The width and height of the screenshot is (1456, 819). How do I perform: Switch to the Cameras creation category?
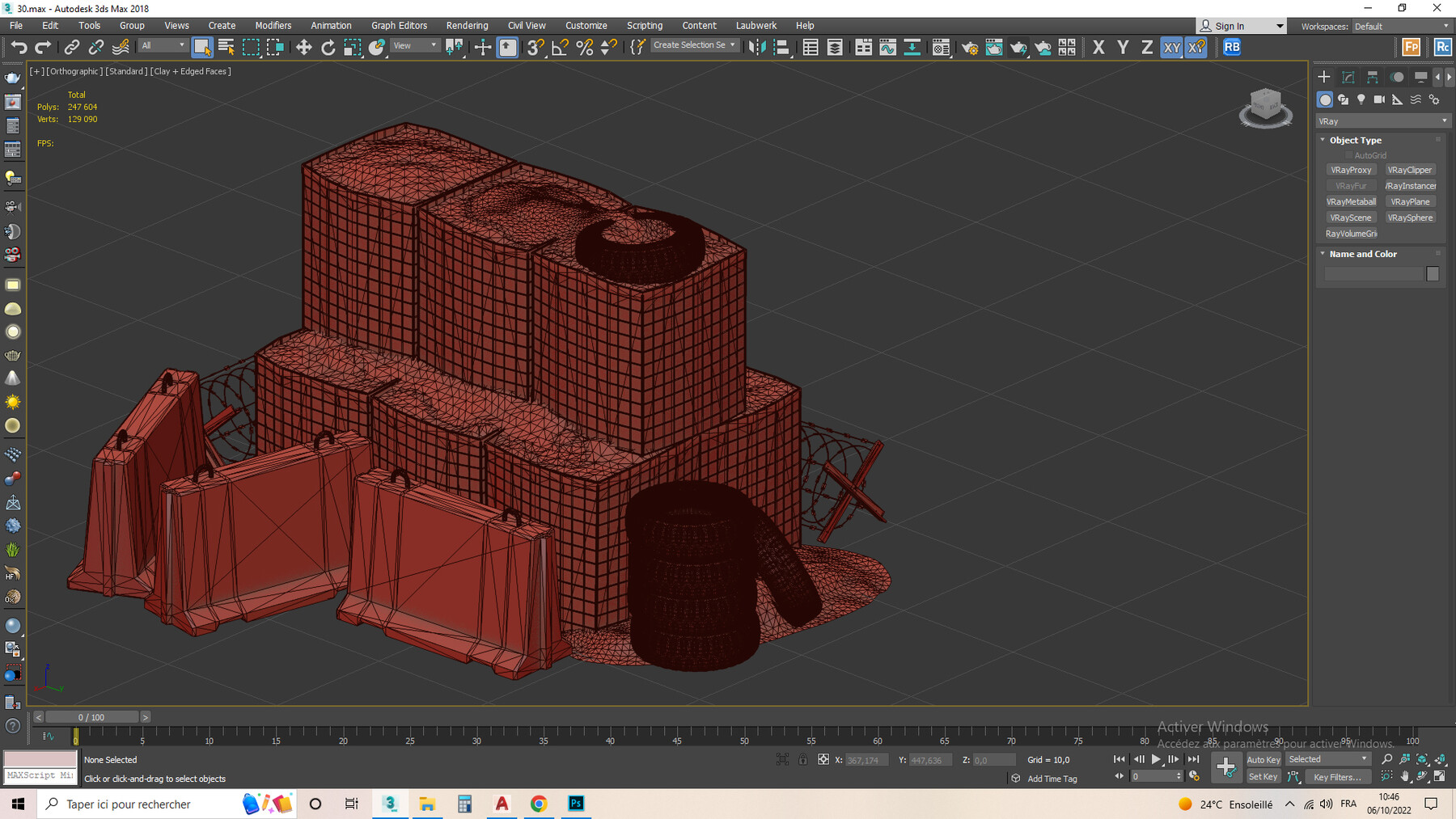(1379, 99)
